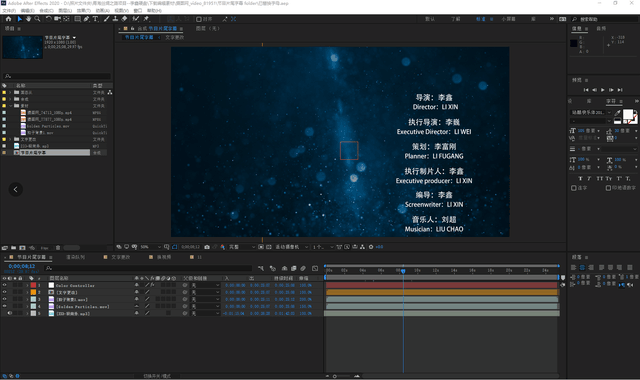
Task: Play the preview with the play button
Action: [602, 90]
